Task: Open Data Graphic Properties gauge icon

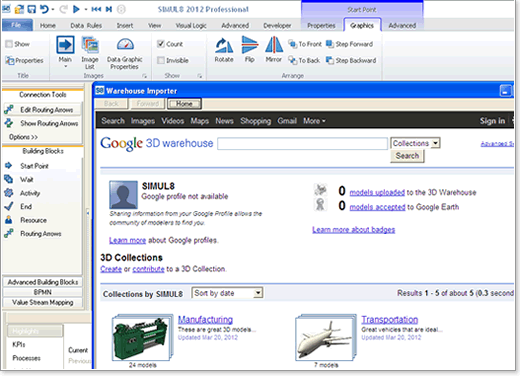Action: click(125, 45)
